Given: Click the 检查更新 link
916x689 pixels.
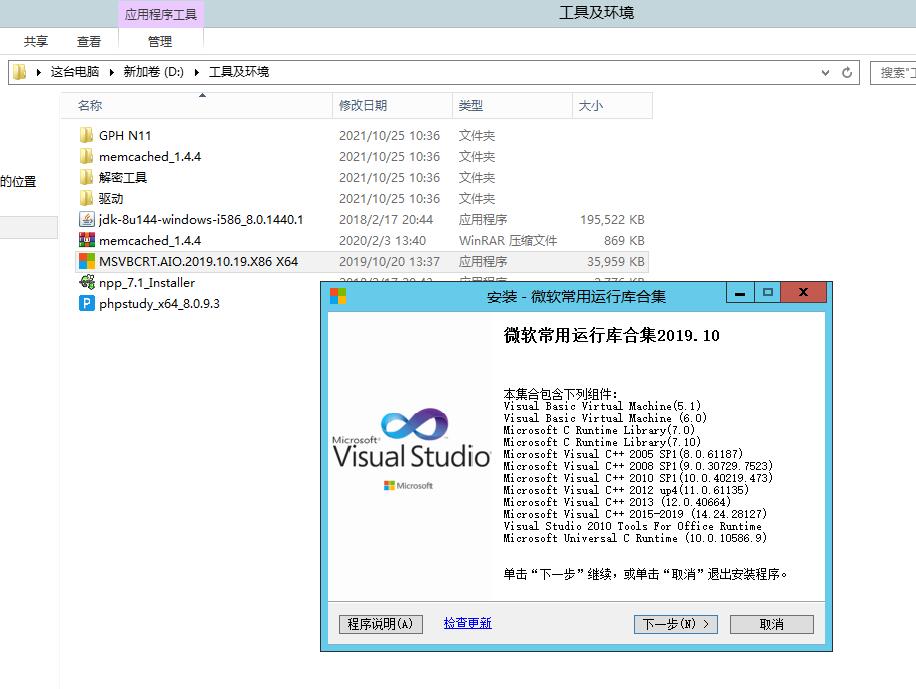Looking at the screenshot, I should pyautogui.click(x=467, y=623).
